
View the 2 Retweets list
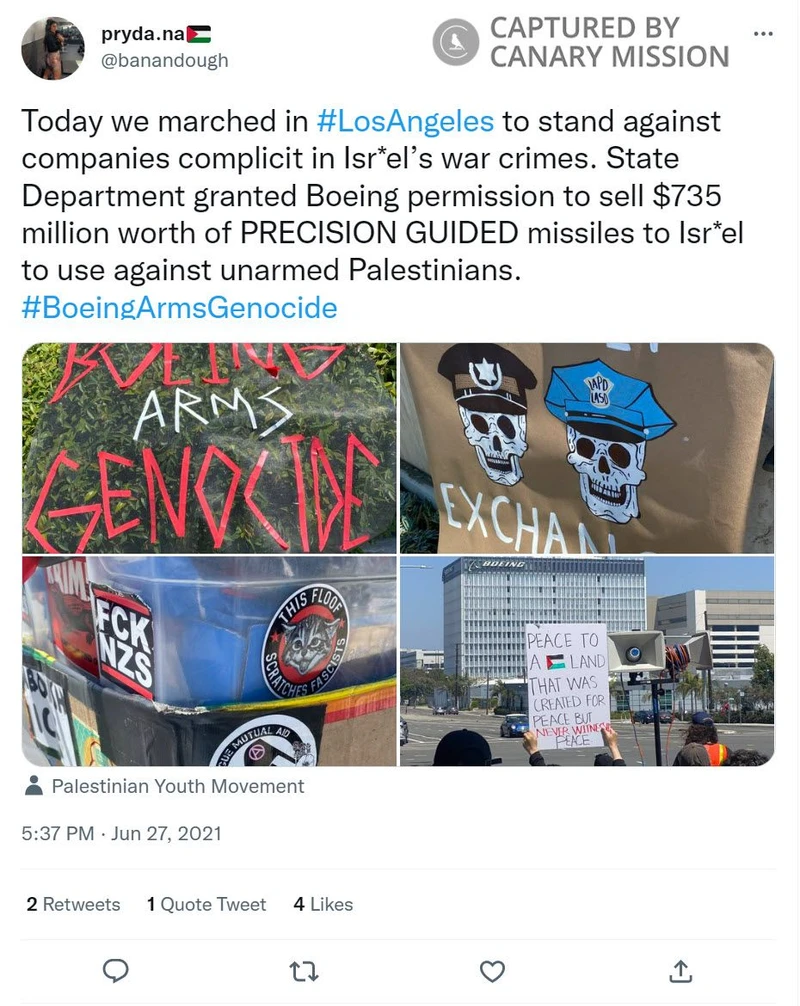[73, 904]
